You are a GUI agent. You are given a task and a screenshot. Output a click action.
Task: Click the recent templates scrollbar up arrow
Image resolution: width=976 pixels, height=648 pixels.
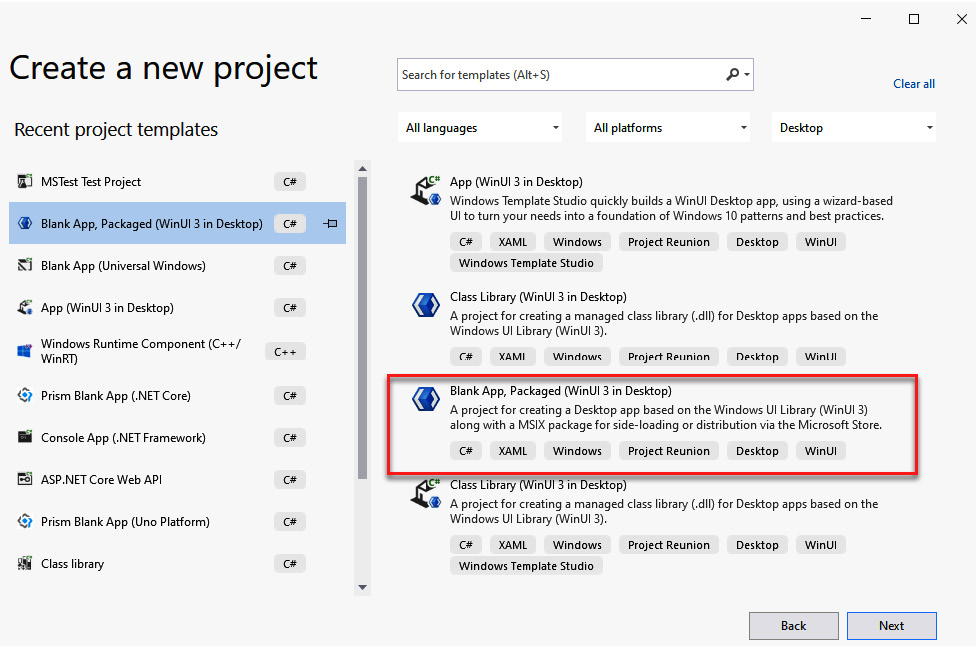[362, 169]
